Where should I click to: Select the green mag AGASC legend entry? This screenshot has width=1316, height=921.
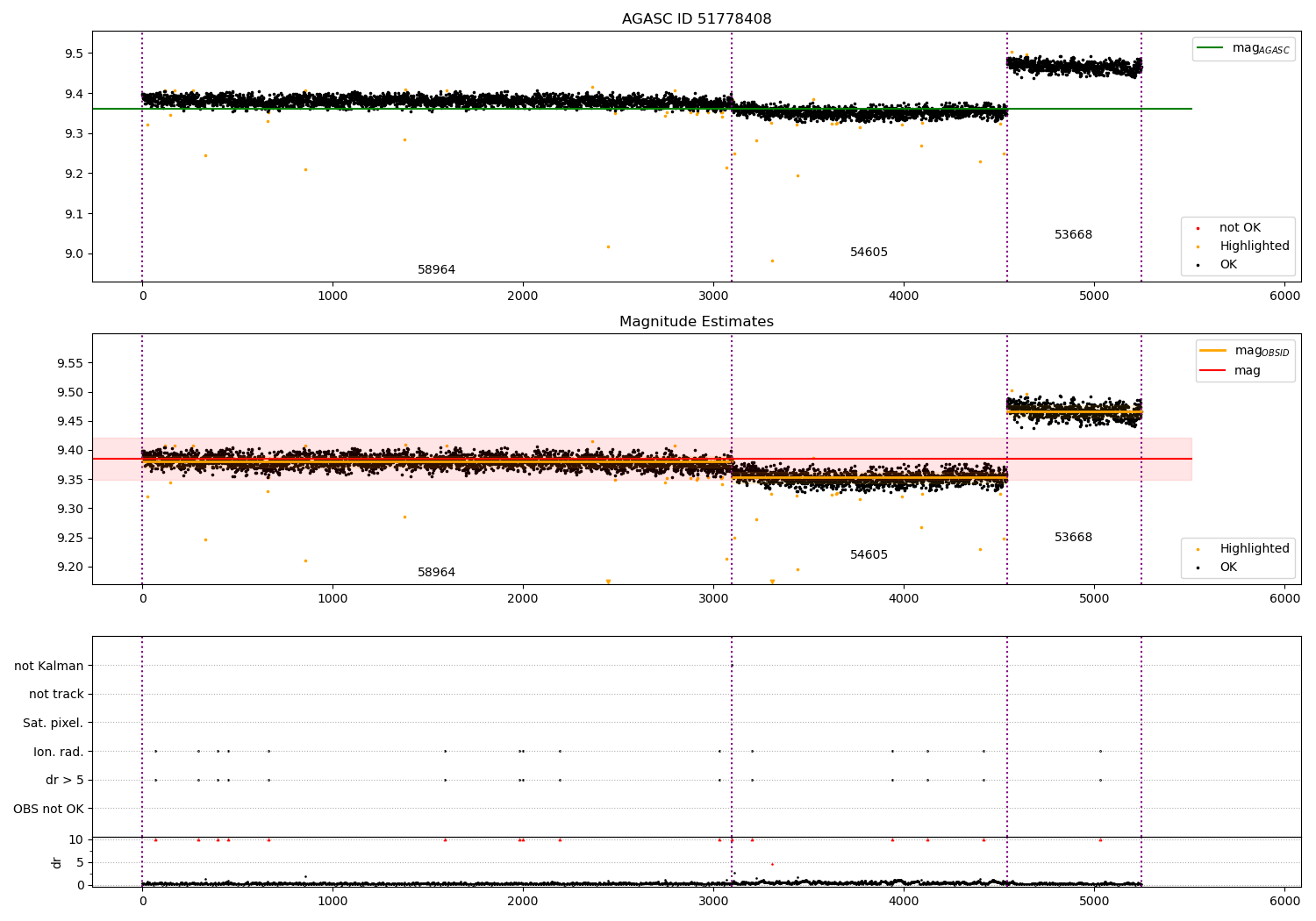[x=1243, y=48]
